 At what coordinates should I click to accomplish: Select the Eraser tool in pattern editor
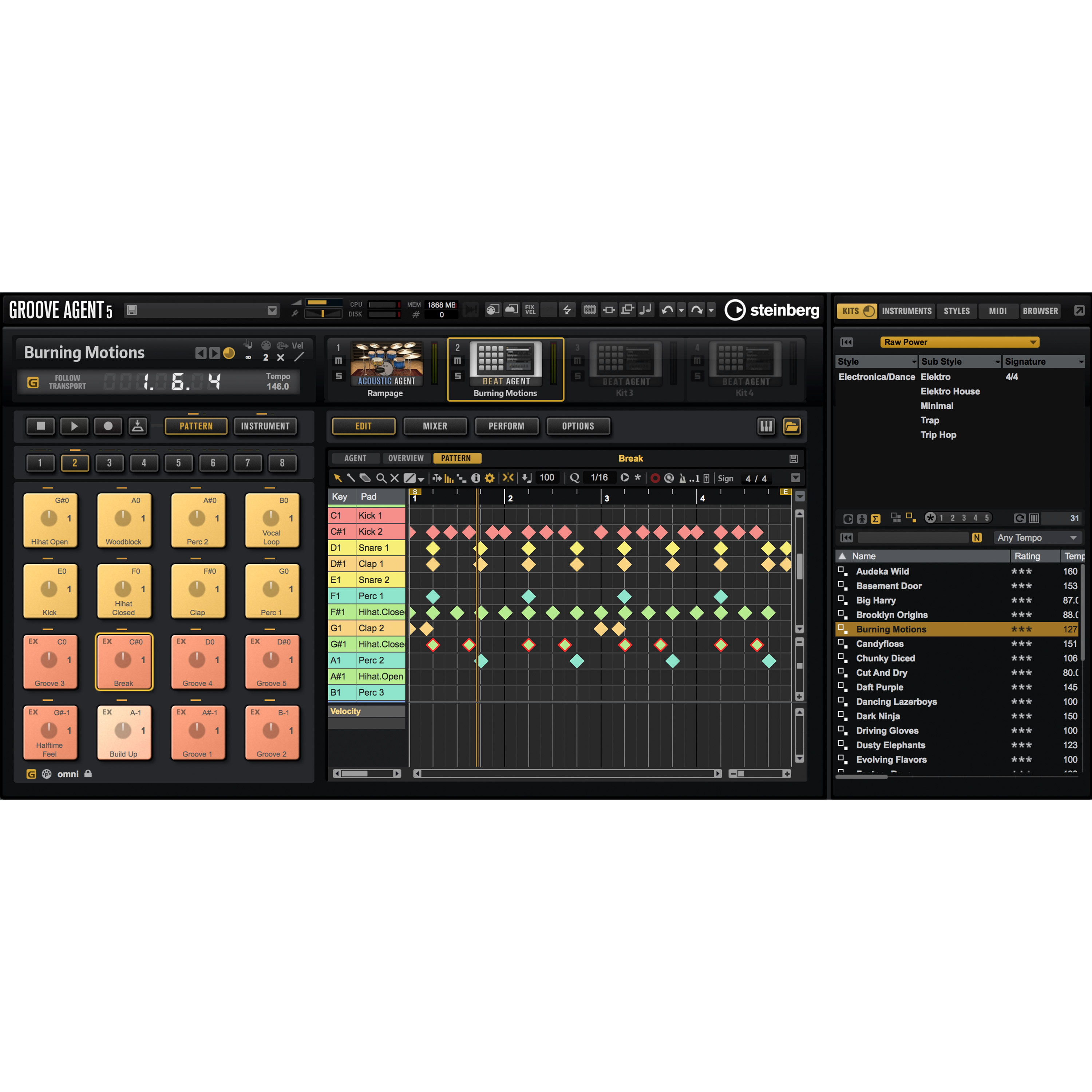[x=365, y=478]
